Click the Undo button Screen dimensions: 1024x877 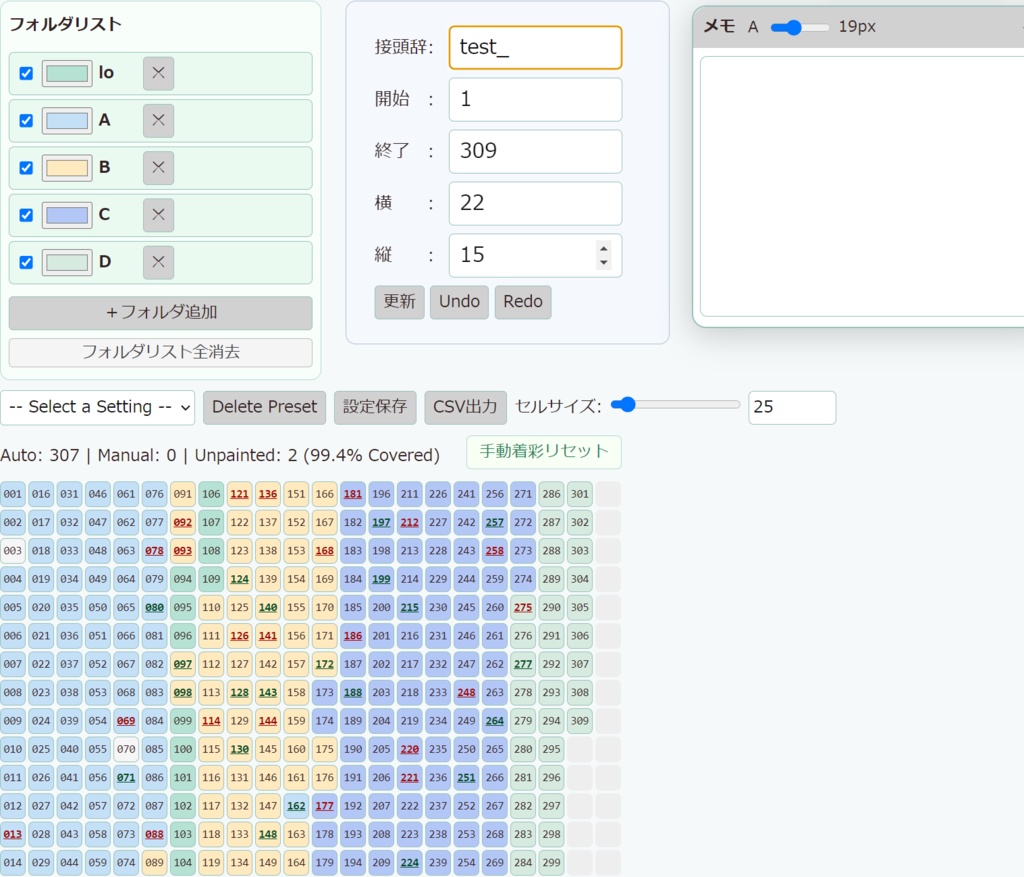[459, 302]
